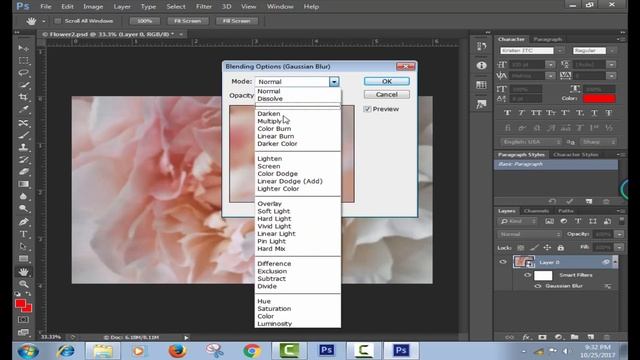Open anti-aliasing Sharp dropdown
Screen dimensions: 640x360
pos(598,142)
